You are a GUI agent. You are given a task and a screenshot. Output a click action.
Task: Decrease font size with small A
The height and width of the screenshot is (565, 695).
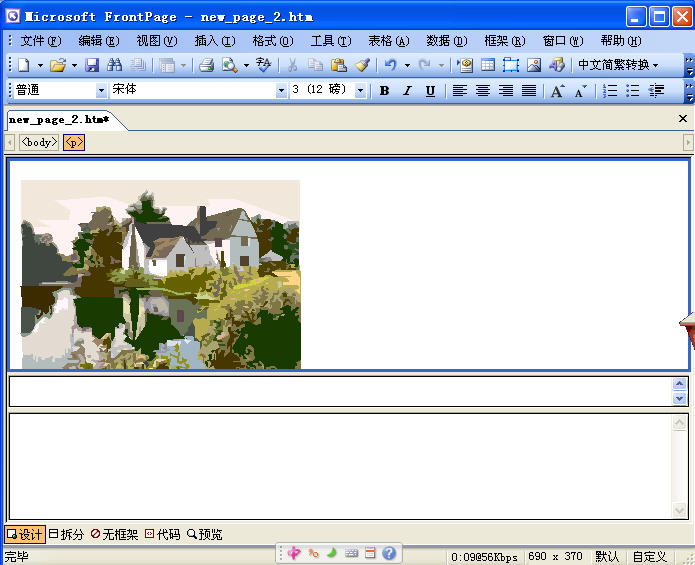pos(580,90)
